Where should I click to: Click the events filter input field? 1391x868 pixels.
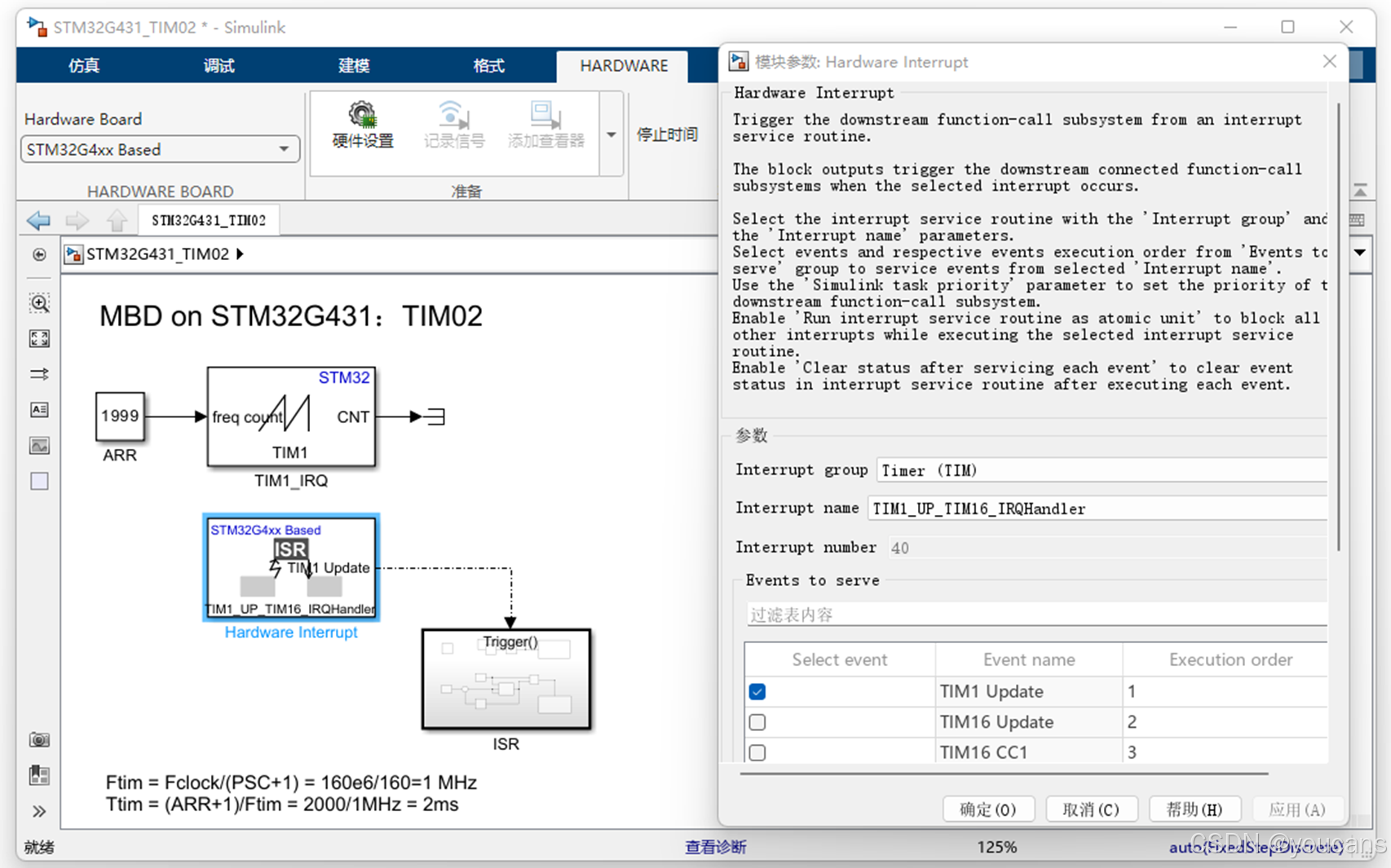pyautogui.click(x=1036, y=615)
